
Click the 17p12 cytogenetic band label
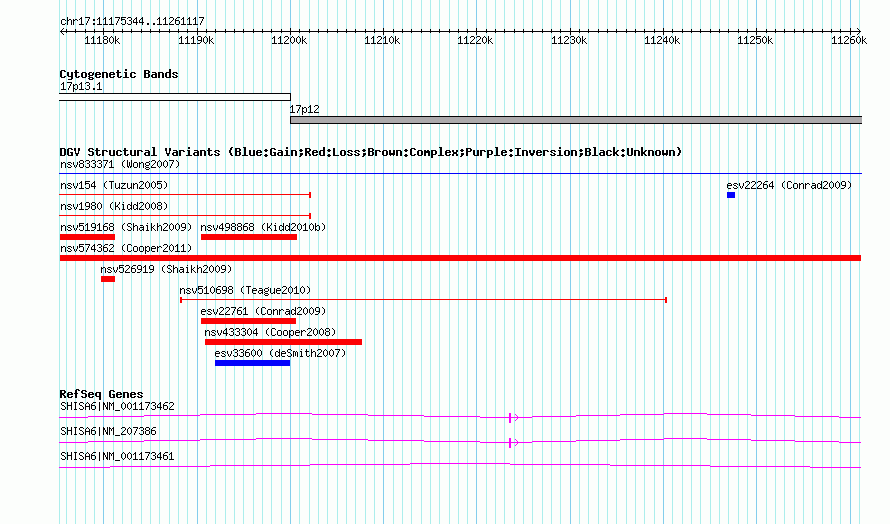pos(305,109)
